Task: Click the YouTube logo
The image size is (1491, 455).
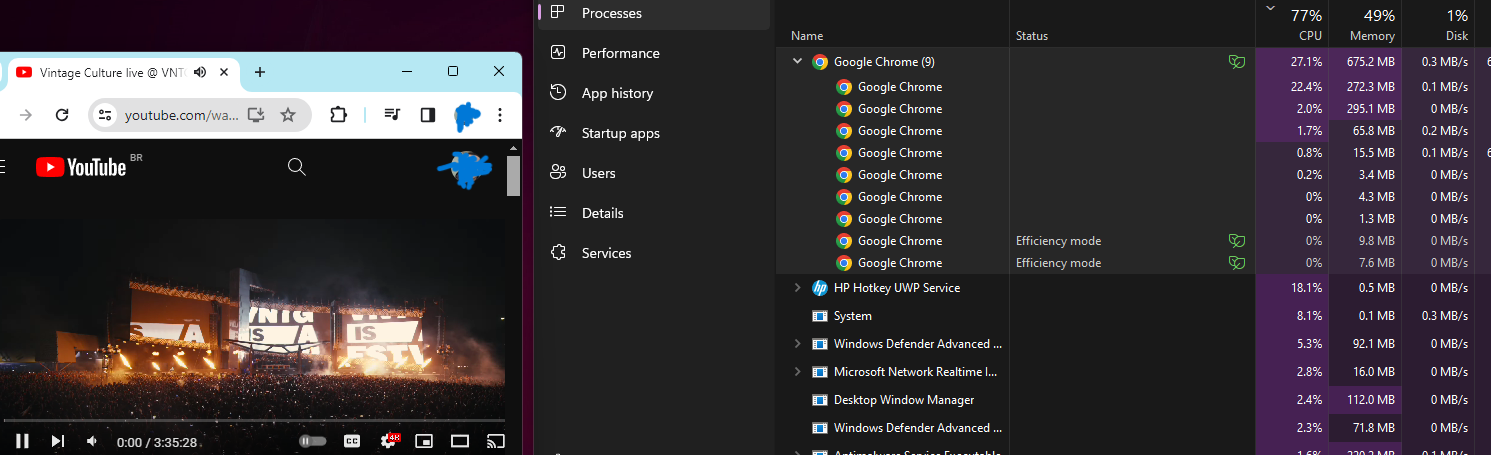Action: click(x=82, y=166)
